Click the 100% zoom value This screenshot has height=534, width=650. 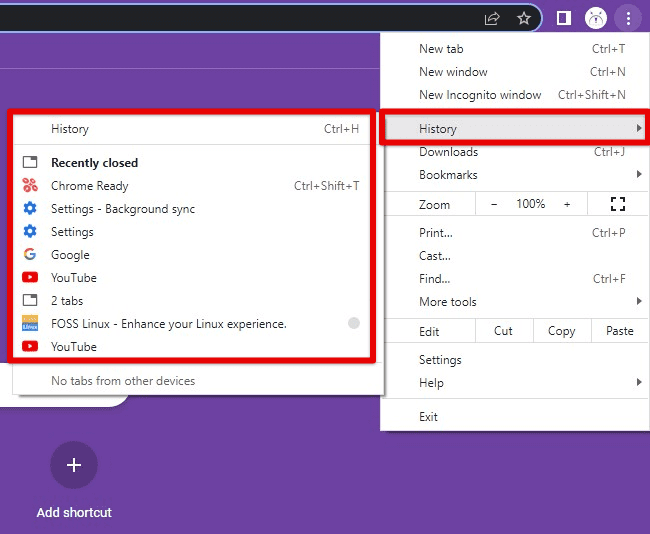coord(531,204)
